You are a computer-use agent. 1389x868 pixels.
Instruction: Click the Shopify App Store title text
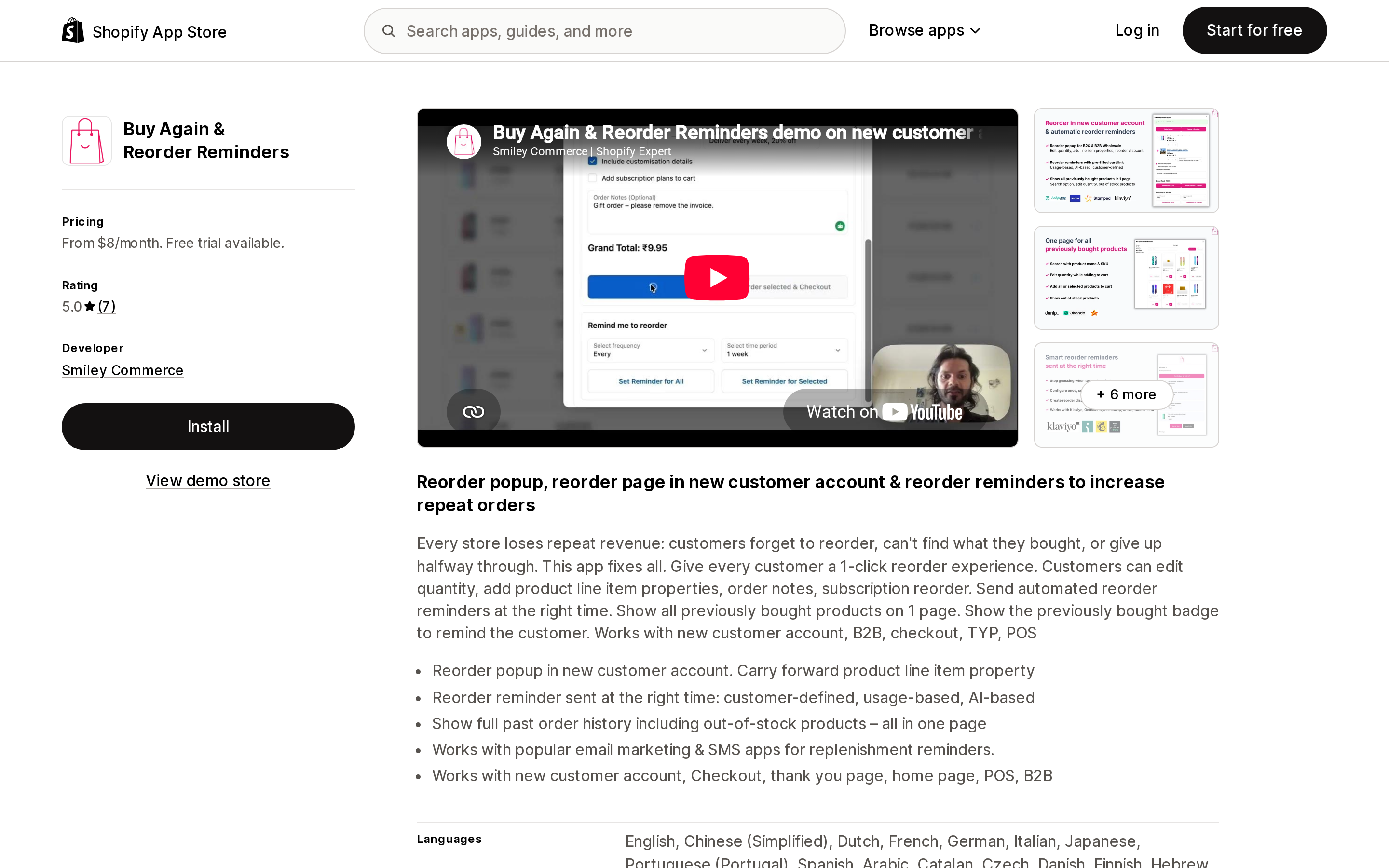[160, 31]
